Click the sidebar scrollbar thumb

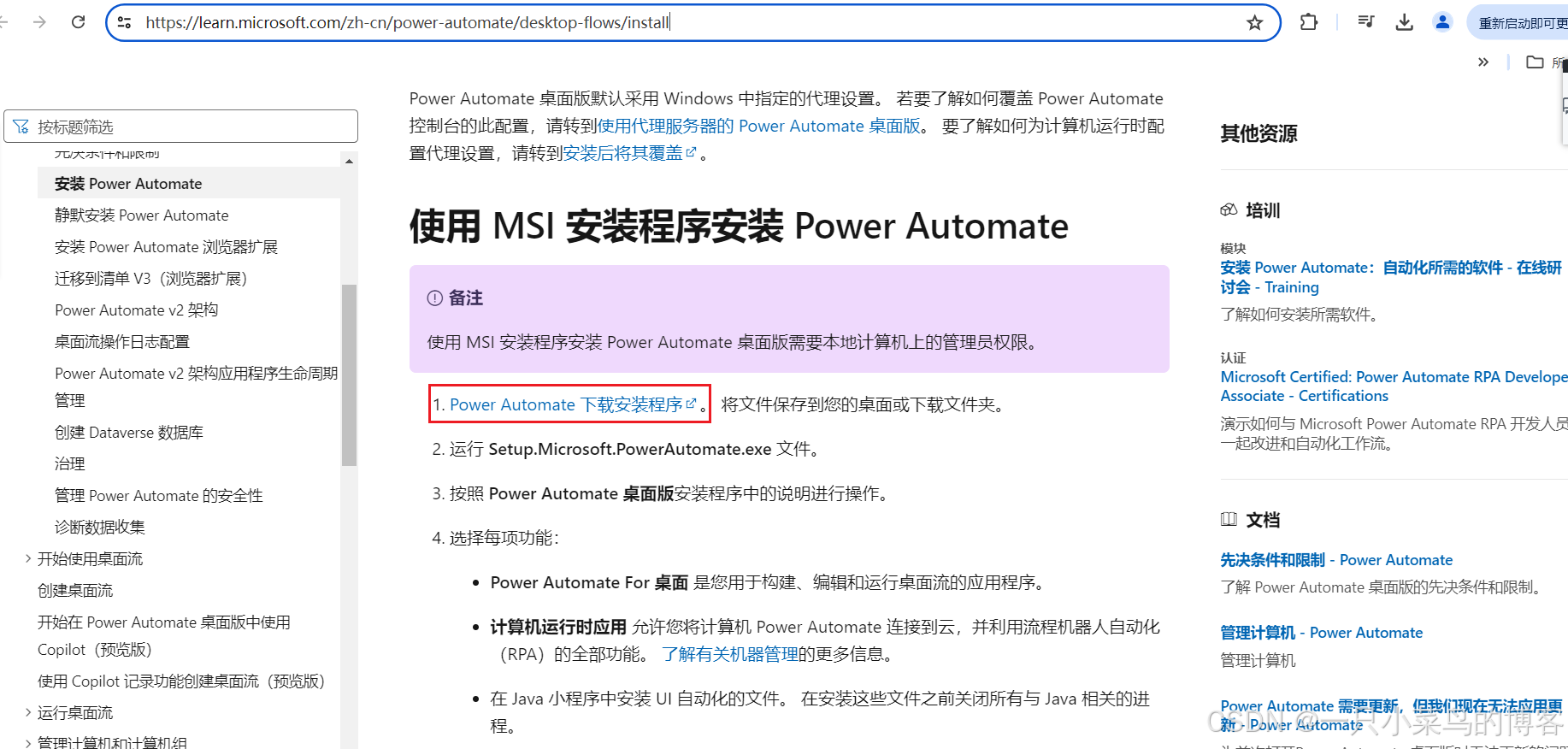[x=349, y=374]
